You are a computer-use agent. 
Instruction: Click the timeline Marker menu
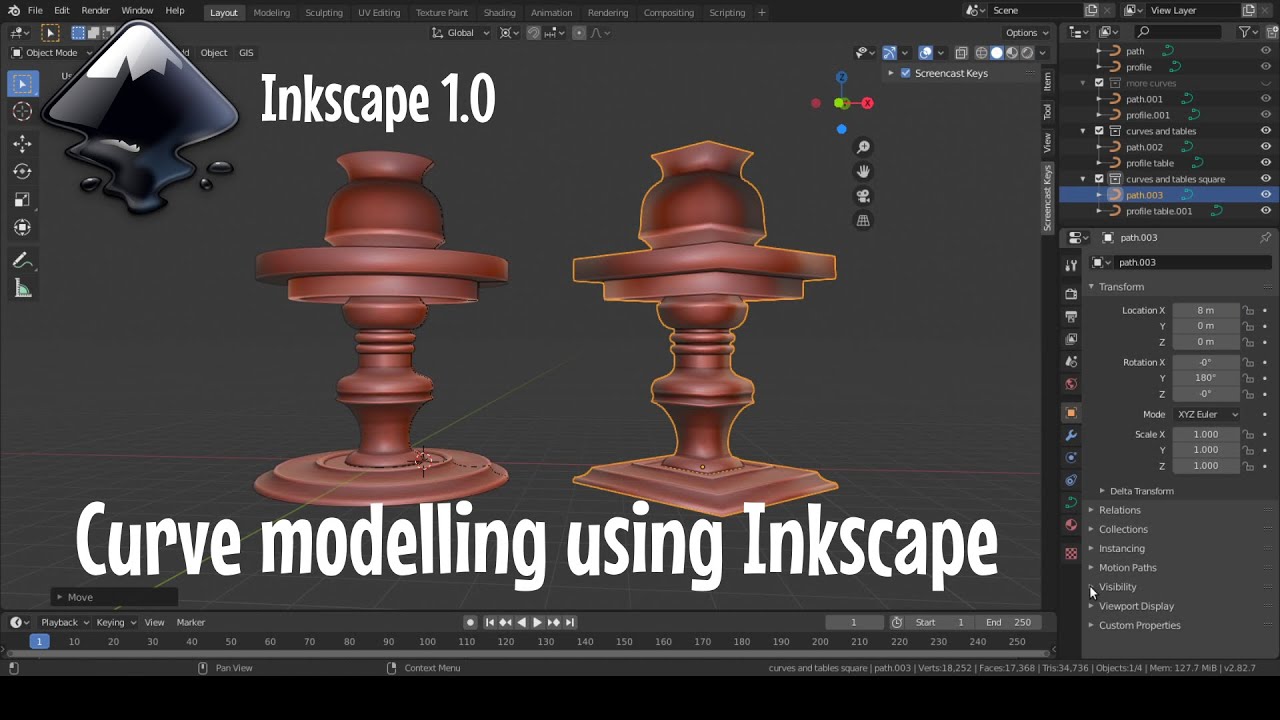(x=190, y=622)
